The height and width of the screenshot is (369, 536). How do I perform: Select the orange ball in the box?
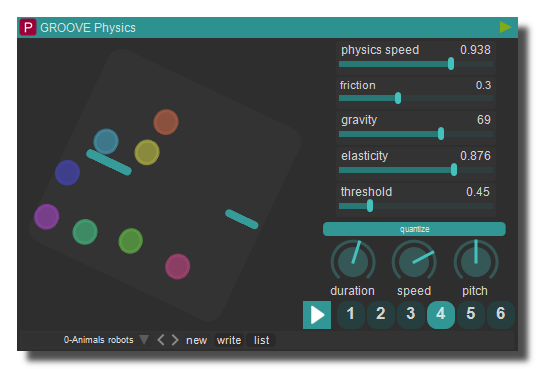click(x=166, y=122)
